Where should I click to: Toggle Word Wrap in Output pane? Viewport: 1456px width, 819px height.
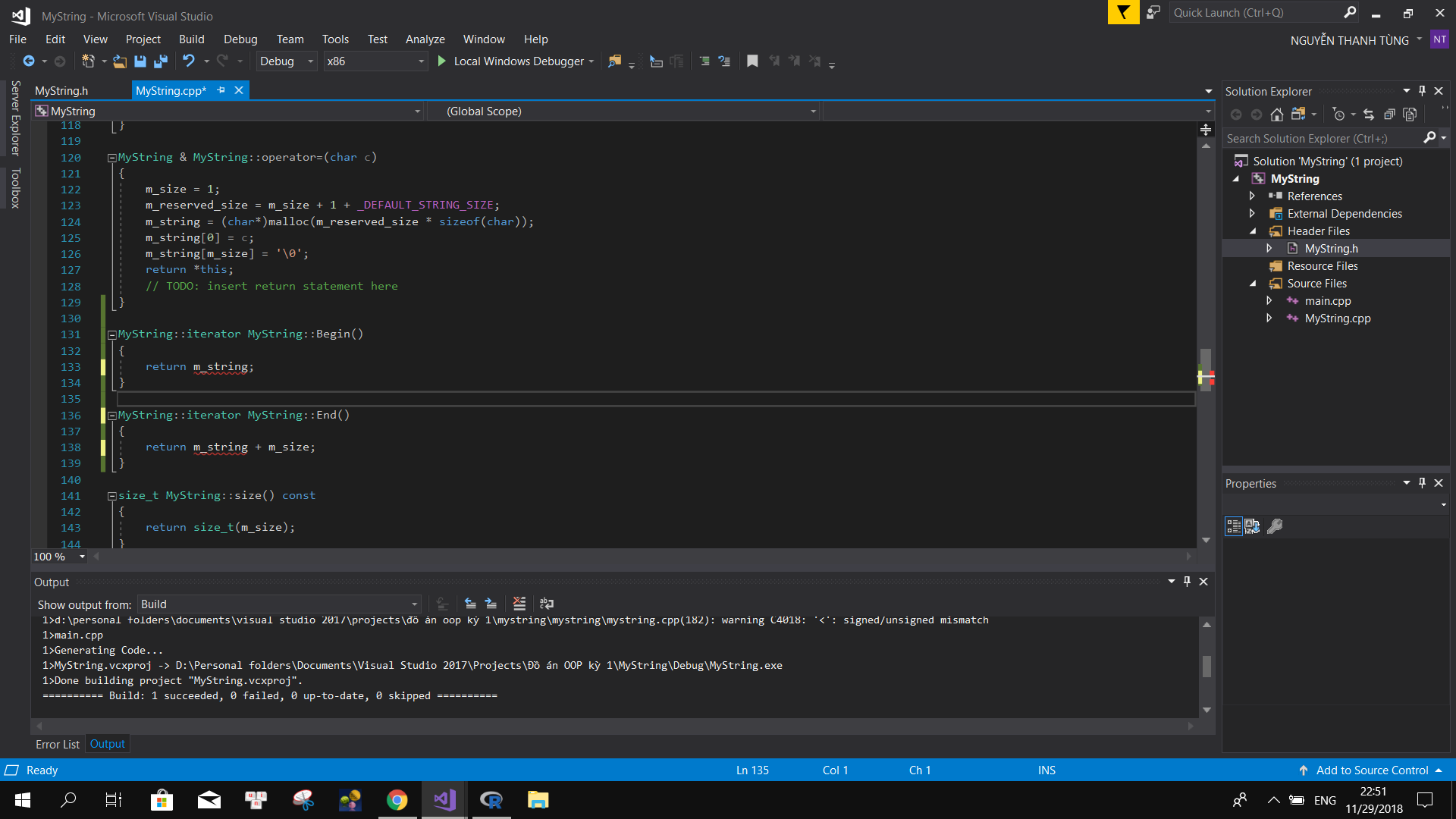(547, 604)
